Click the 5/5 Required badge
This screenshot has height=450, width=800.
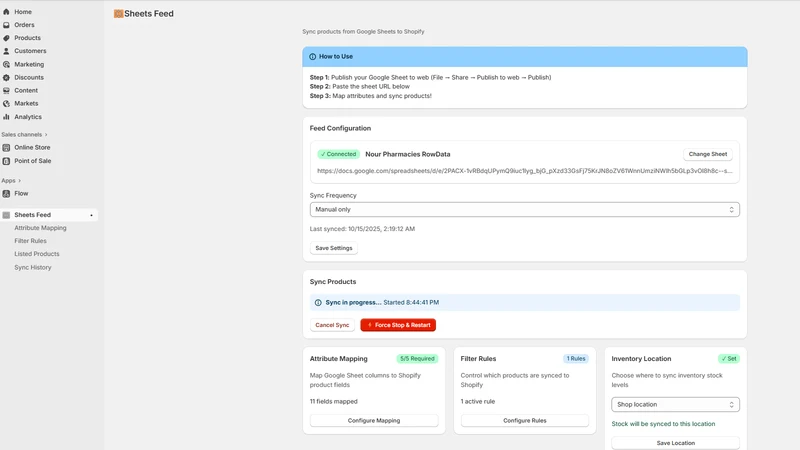[417, 359]
